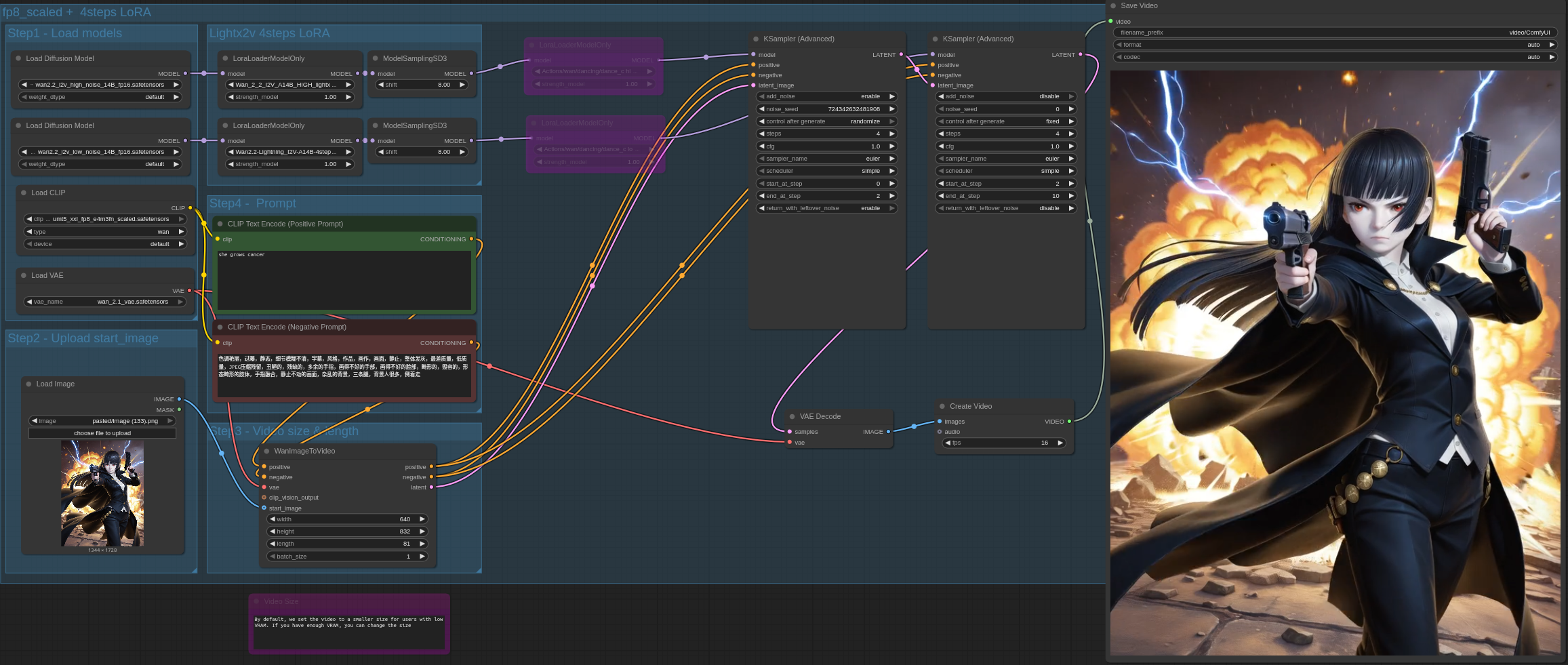This screenshot has width=1568, height=665.
Task: Collapse the Load Image node using its title dot
Action: [x=29, y=384]
